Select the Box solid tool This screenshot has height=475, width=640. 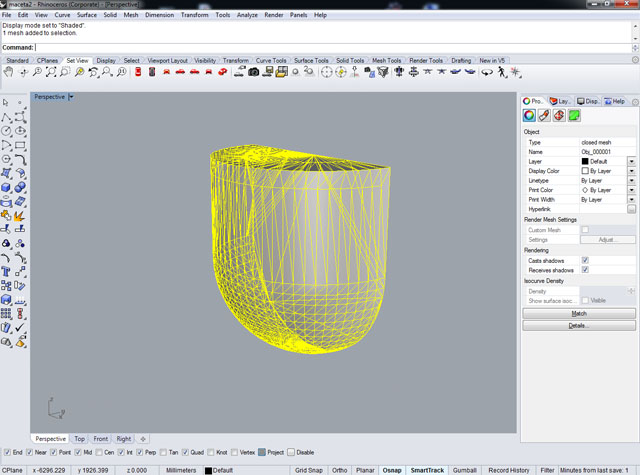pyautogui.click(x=6, y=187)
